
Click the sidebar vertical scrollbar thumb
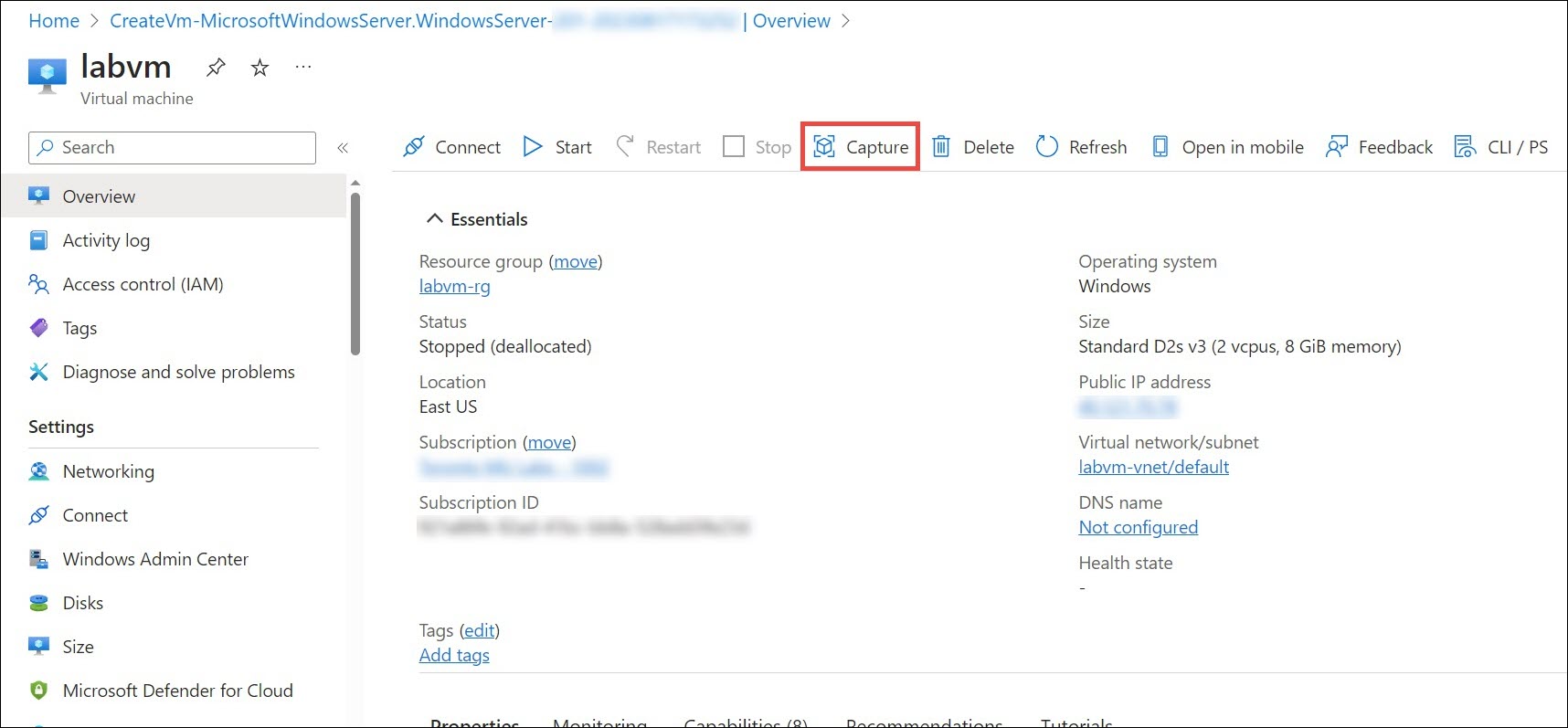355,273
